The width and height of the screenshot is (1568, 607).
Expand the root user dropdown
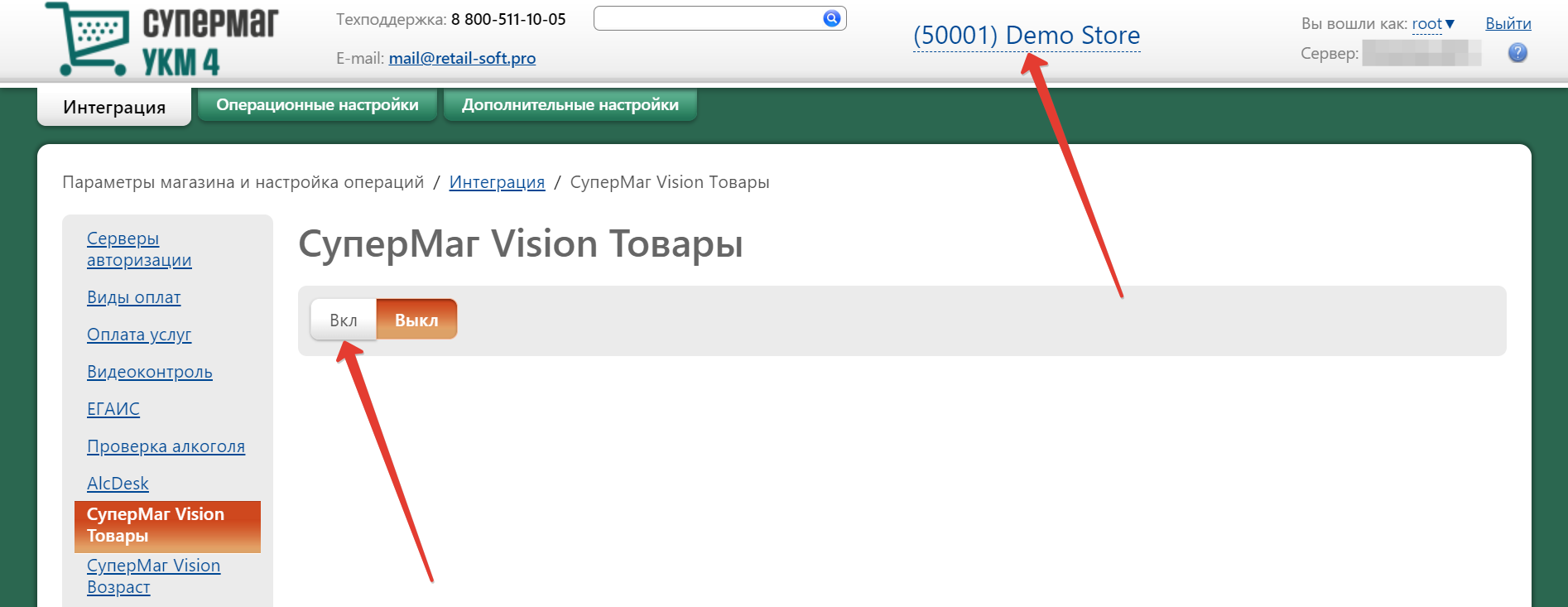tap(1433, 24)
